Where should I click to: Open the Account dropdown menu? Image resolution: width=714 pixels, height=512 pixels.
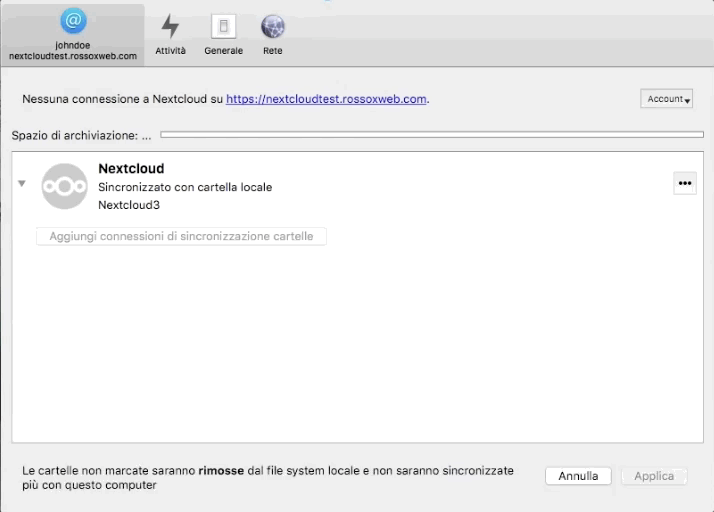pyautogui.click(x=667, y=99)
